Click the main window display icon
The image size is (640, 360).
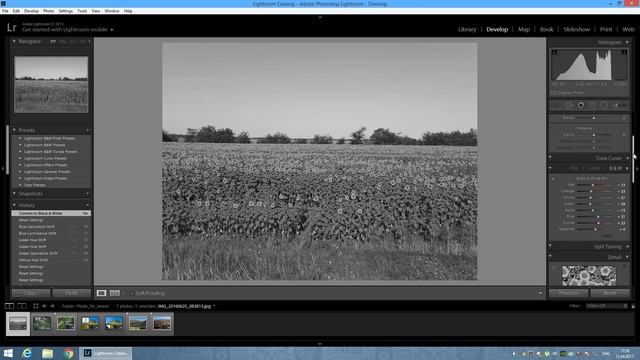(x=9, y=306)
